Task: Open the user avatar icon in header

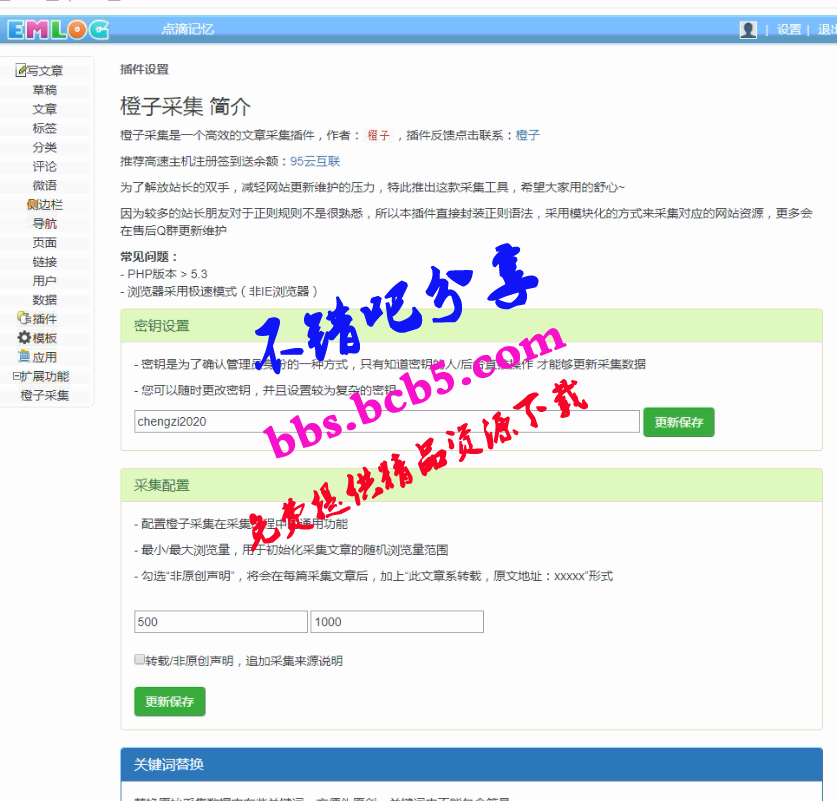Action: tap(748, 29)
